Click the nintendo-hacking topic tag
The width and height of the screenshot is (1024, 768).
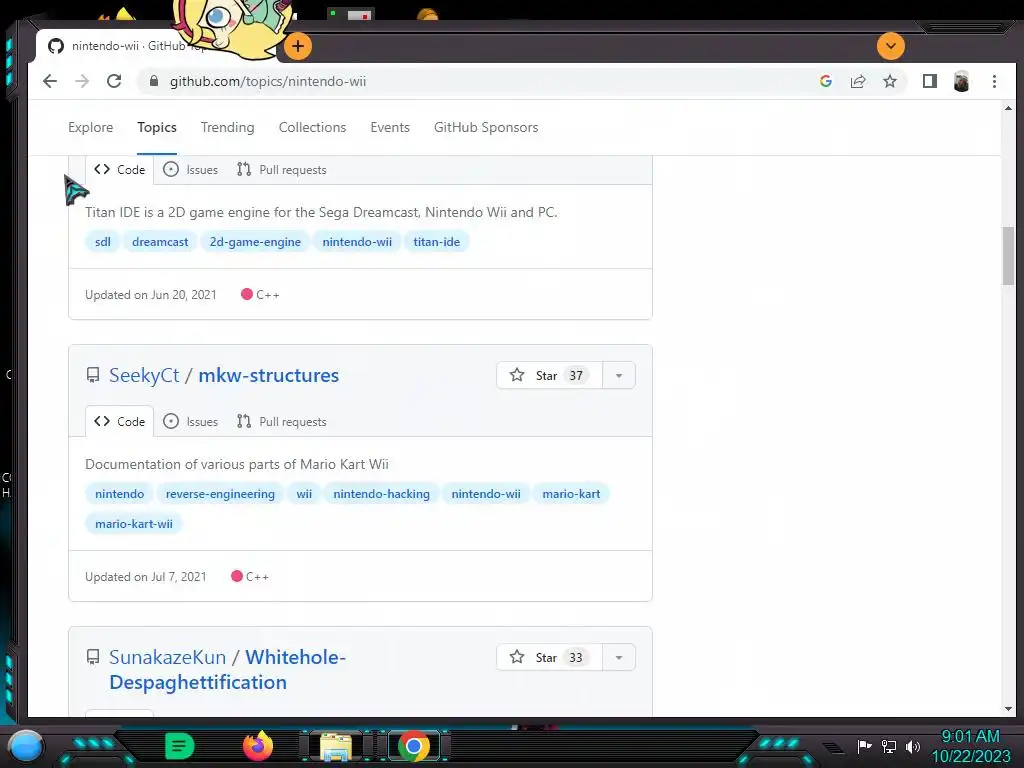tap(381, 494)
